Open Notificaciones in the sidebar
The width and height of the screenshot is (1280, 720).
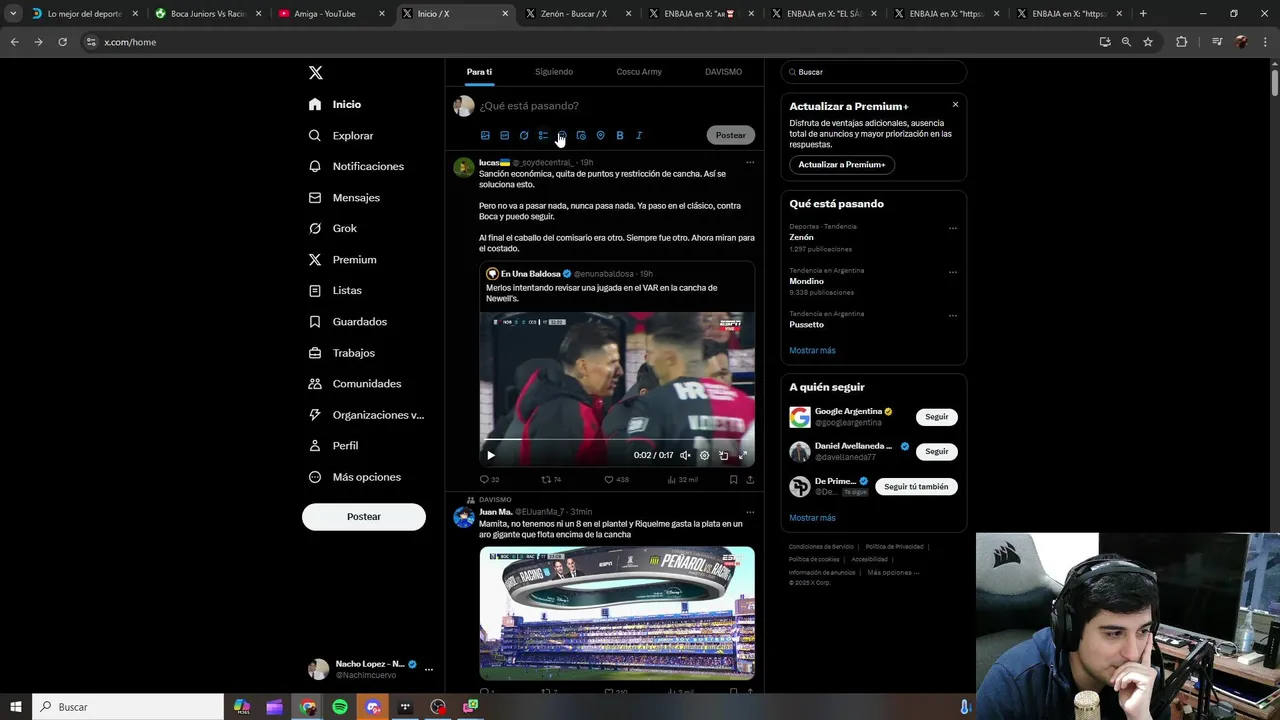356,166
